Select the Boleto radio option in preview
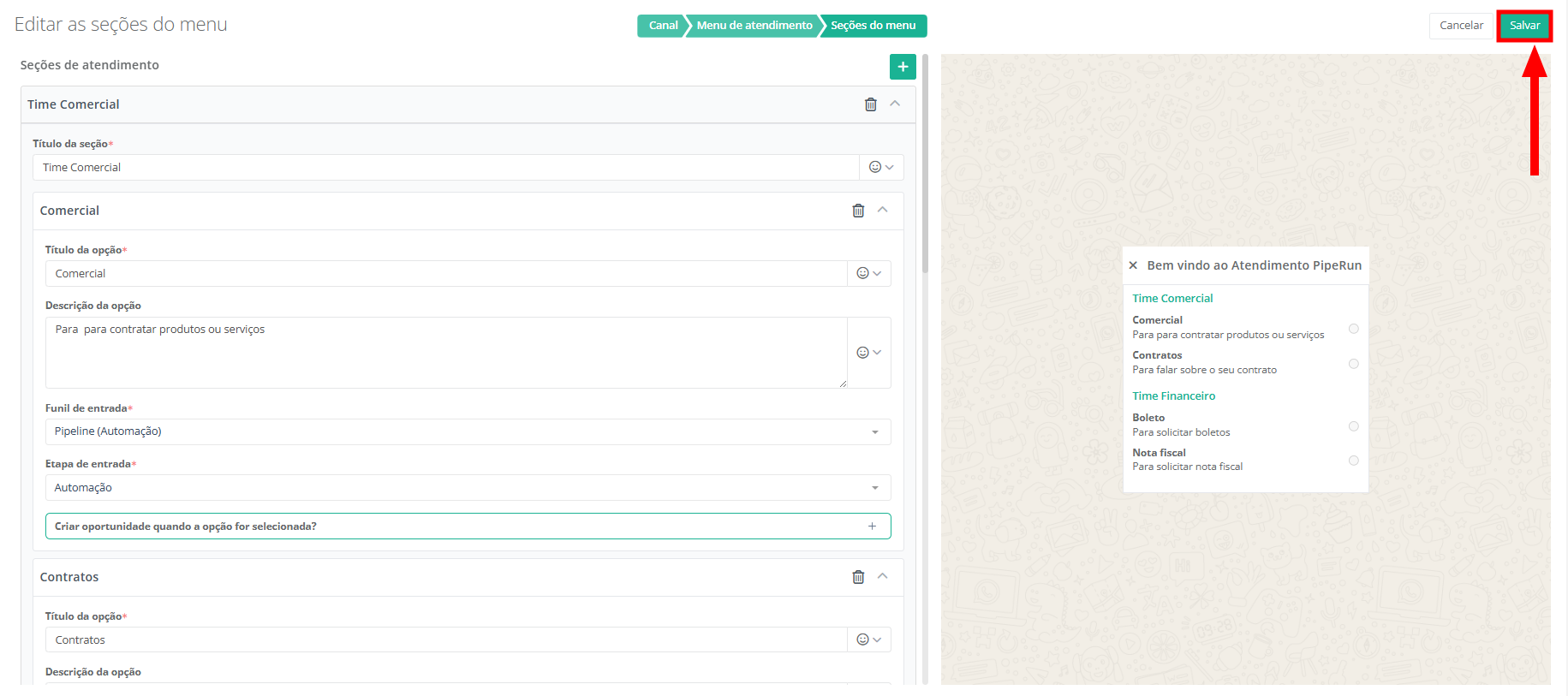Image resolution: width=1568 pixels, height=696 pixels. click(1353, 426)
